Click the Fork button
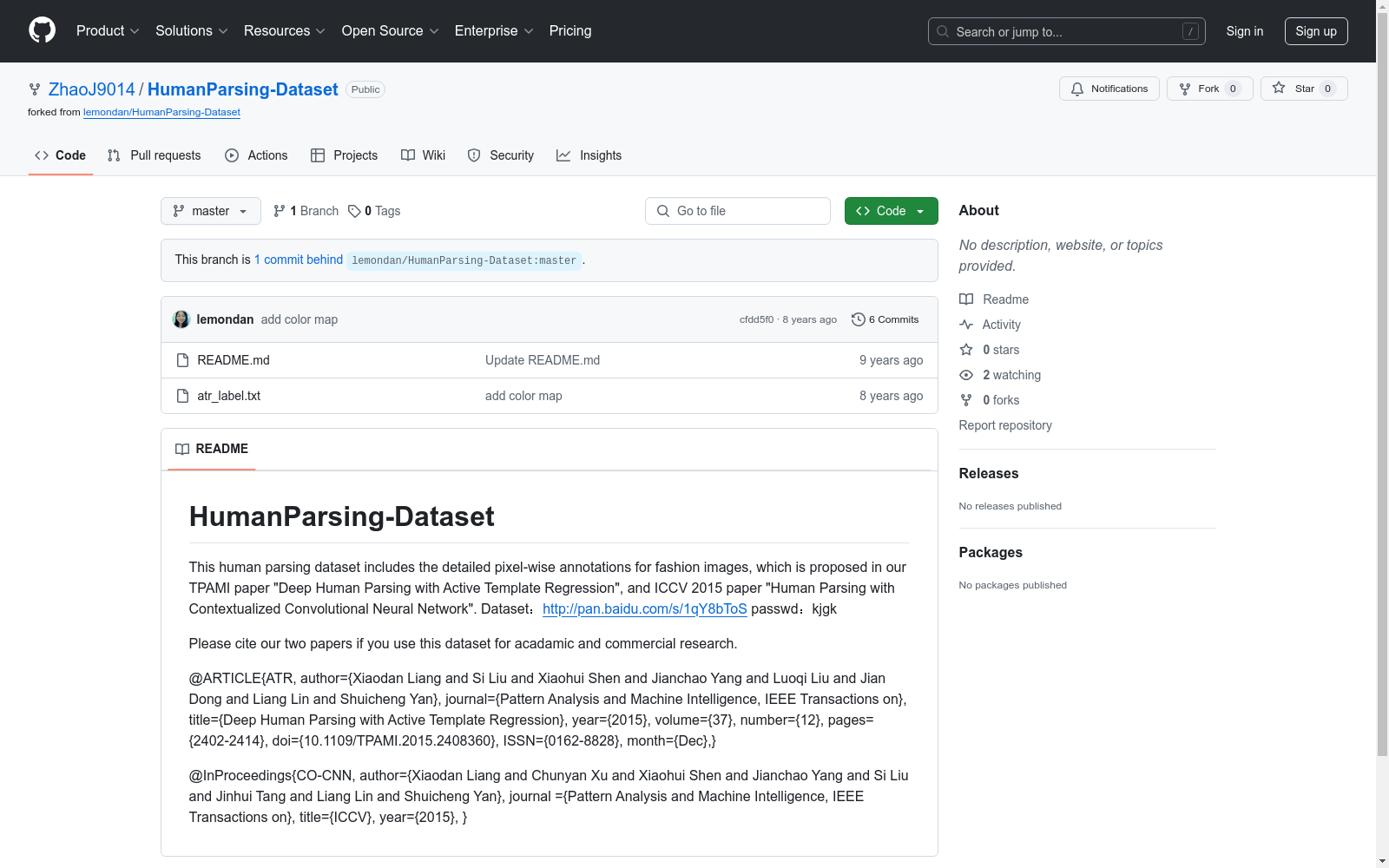 tap(1209, 89)
